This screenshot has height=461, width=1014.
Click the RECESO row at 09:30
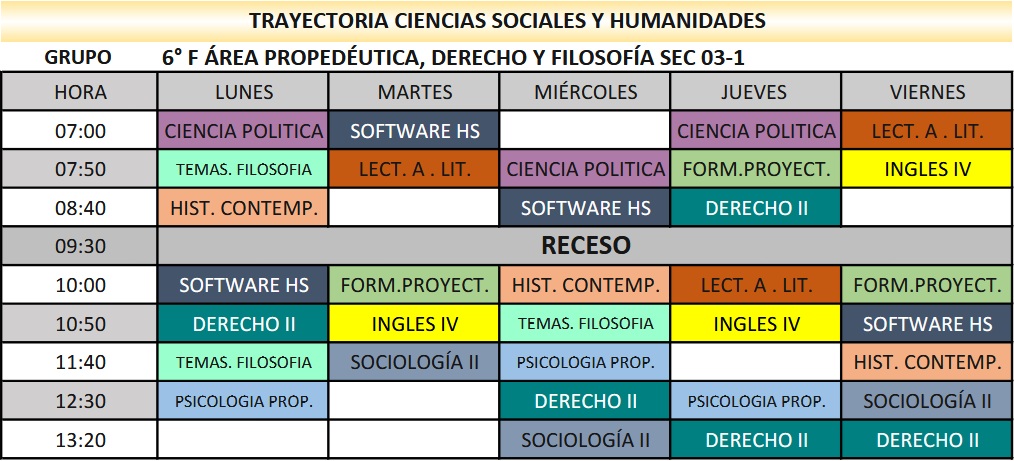coord(585,246)
